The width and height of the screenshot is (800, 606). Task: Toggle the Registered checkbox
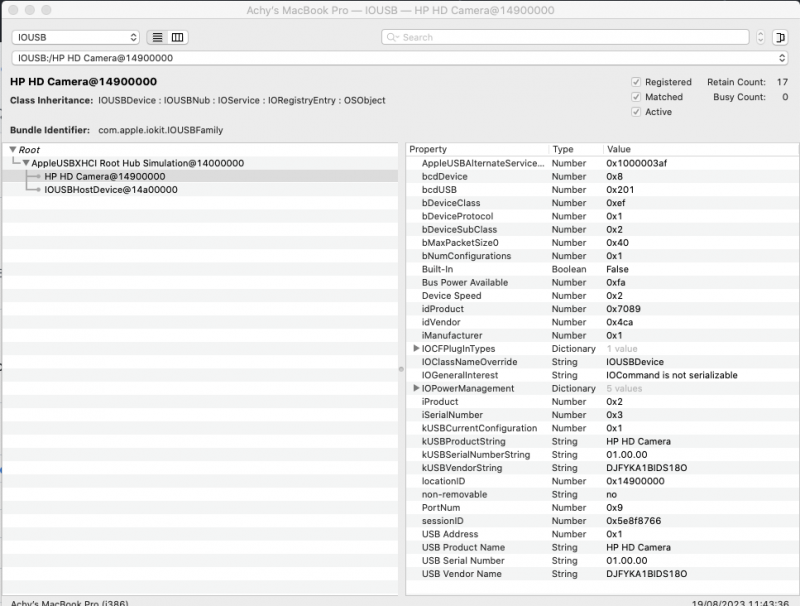pos(636,82)
